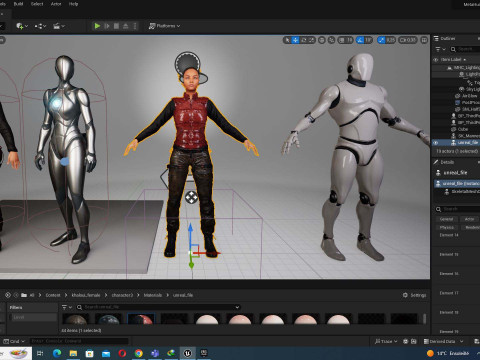The height and width of the screenshot is (360, 480).
Task: Toggle visibility eye of selected unreal_file actor
Action: tap(435, 142)
